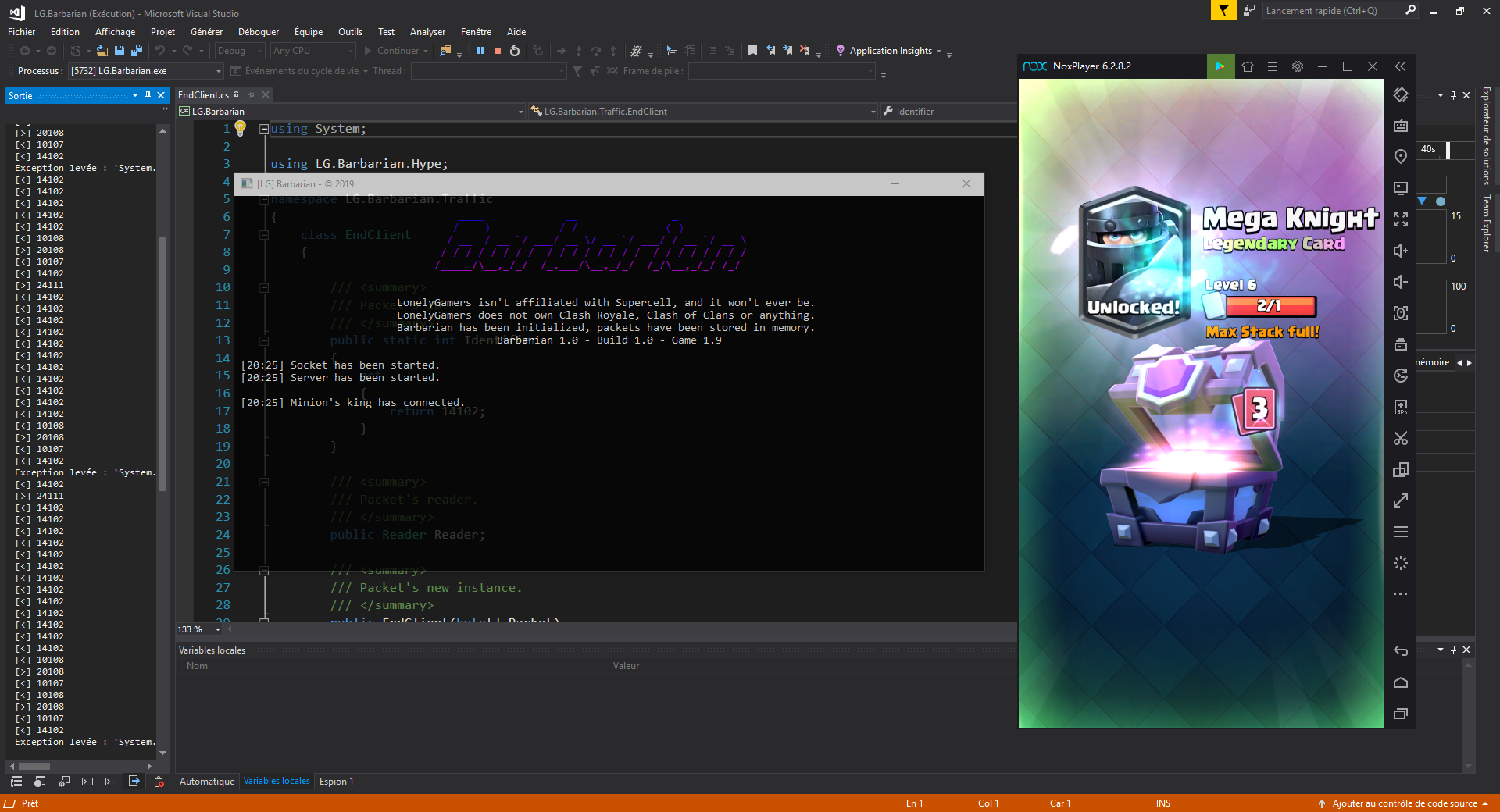The width and height of the screenshot is (1500, 812).
Task: Open the Déboguer menu
Action: pyautogui.click(x=259, y=32)
